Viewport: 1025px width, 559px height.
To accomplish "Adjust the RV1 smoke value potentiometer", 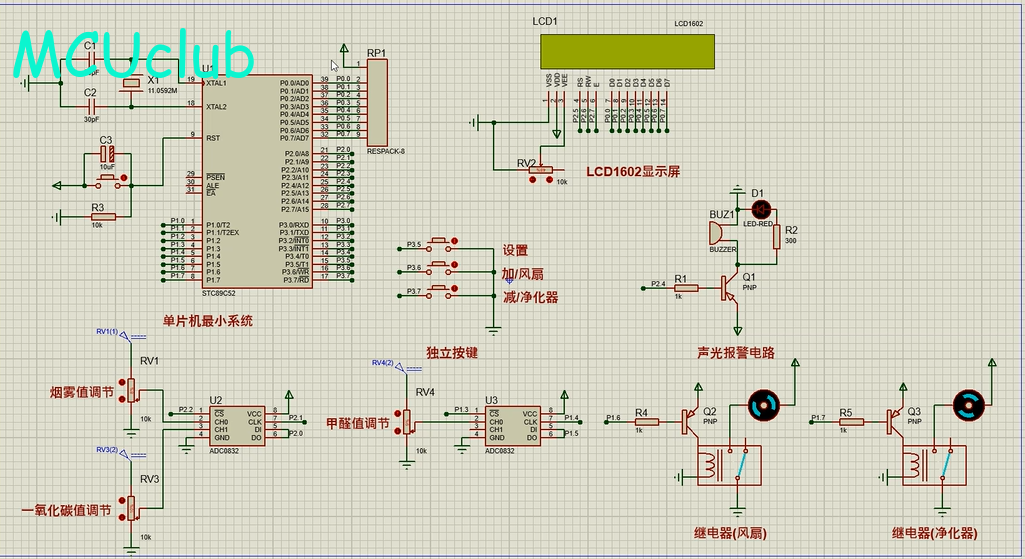I will tap(132, 391).
